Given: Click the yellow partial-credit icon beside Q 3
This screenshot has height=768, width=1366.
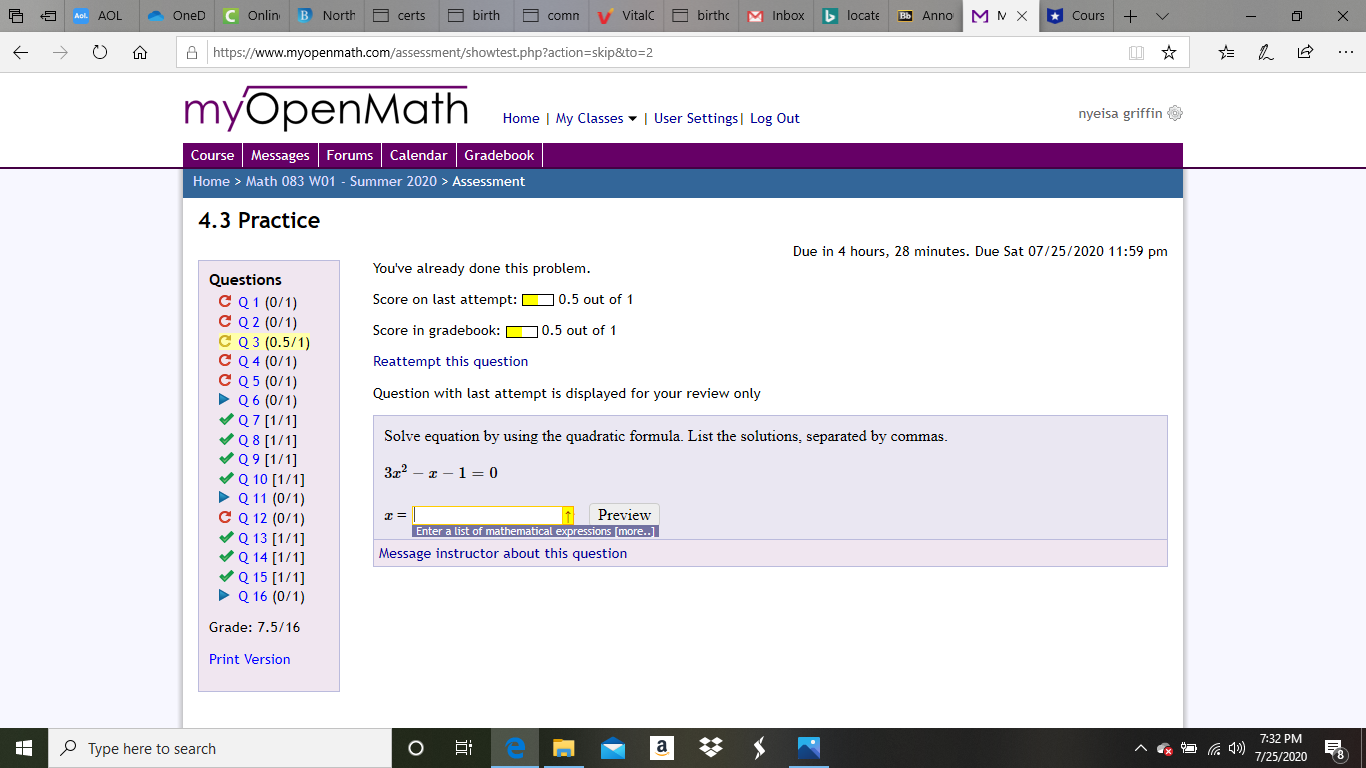Looking at the screenshot, I should click(224, 341).
